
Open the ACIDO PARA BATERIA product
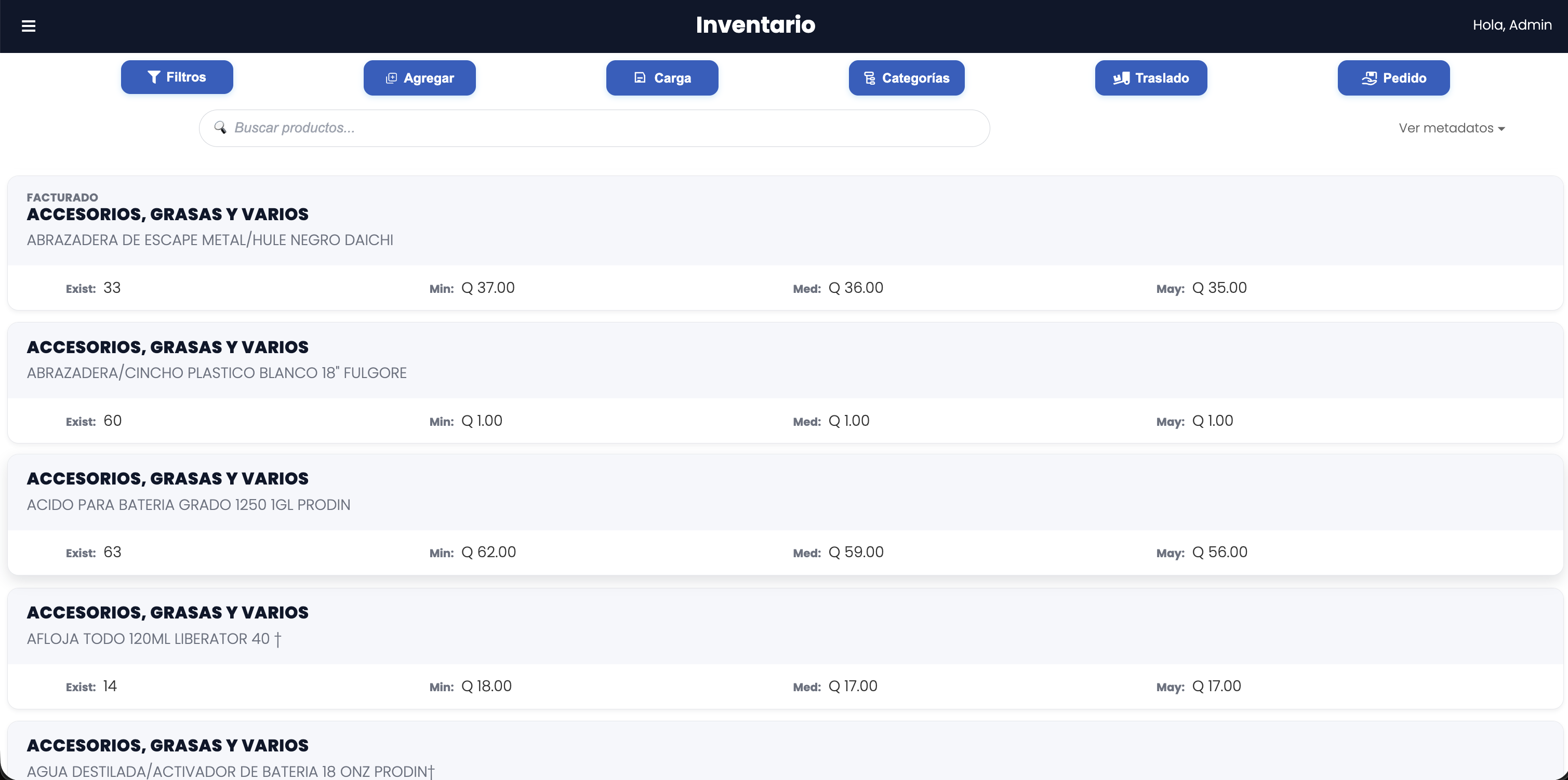[x=189, y=505]
